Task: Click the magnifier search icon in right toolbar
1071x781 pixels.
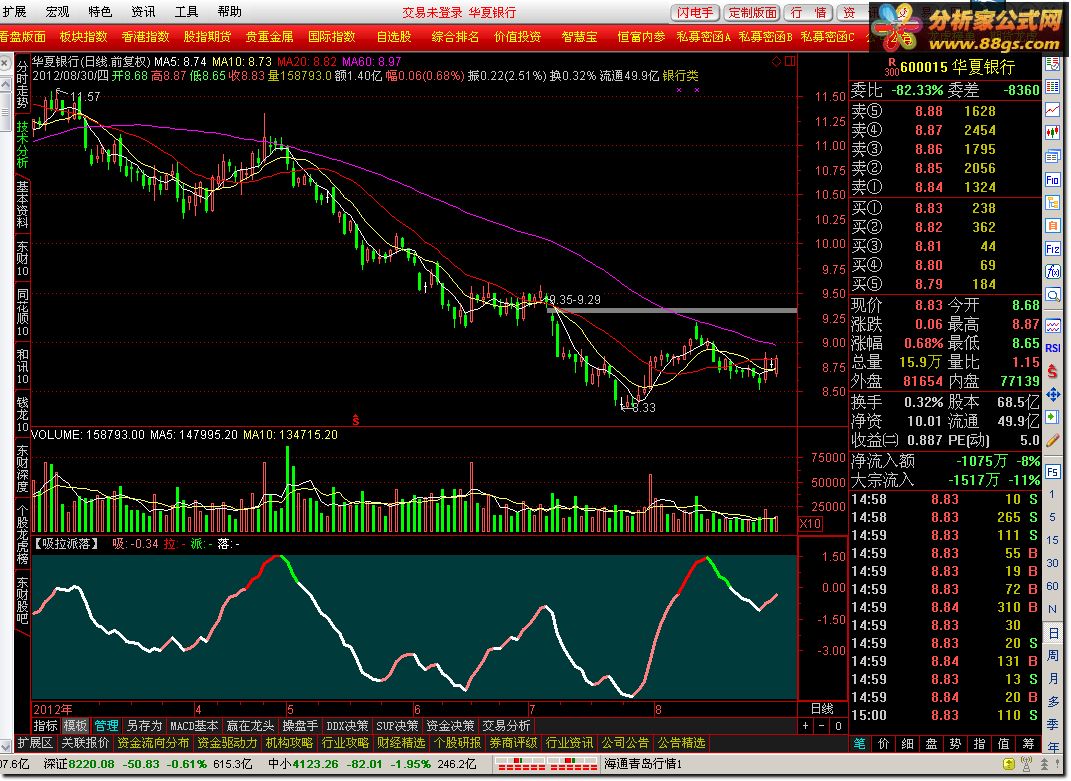Action: [x=1053, y=295]
